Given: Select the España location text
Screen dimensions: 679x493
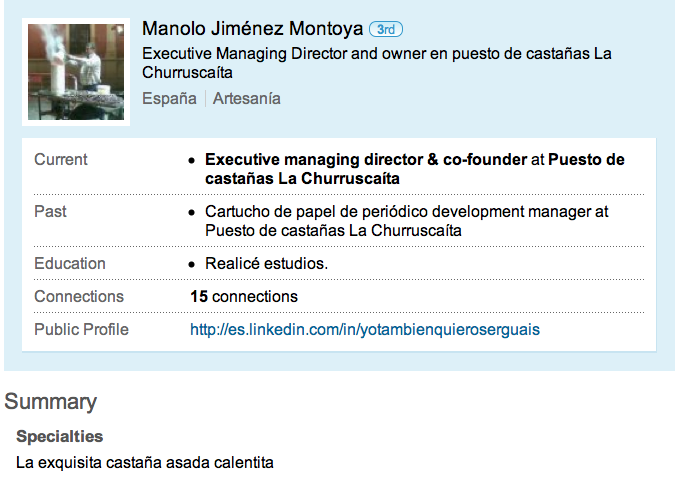Looking at the screenshot, I should tap(170, 99).
